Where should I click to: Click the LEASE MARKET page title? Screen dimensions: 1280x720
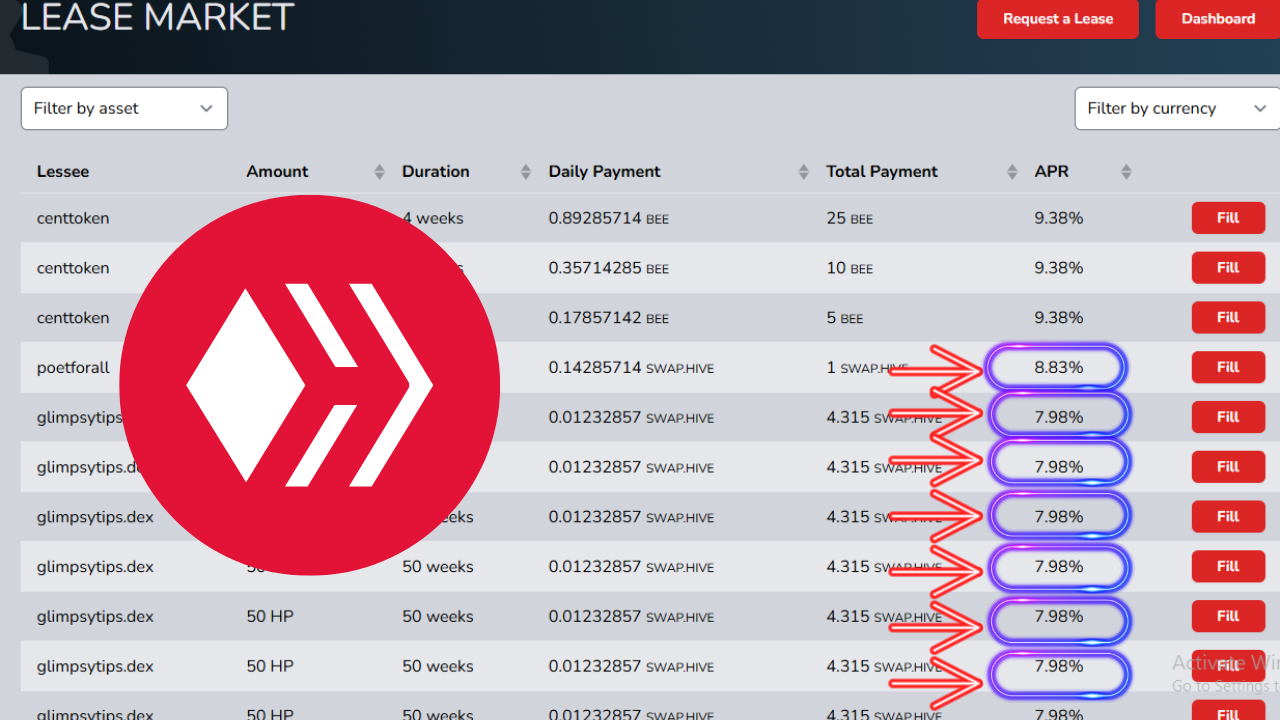pyautogui.click(x=157, y=16)
